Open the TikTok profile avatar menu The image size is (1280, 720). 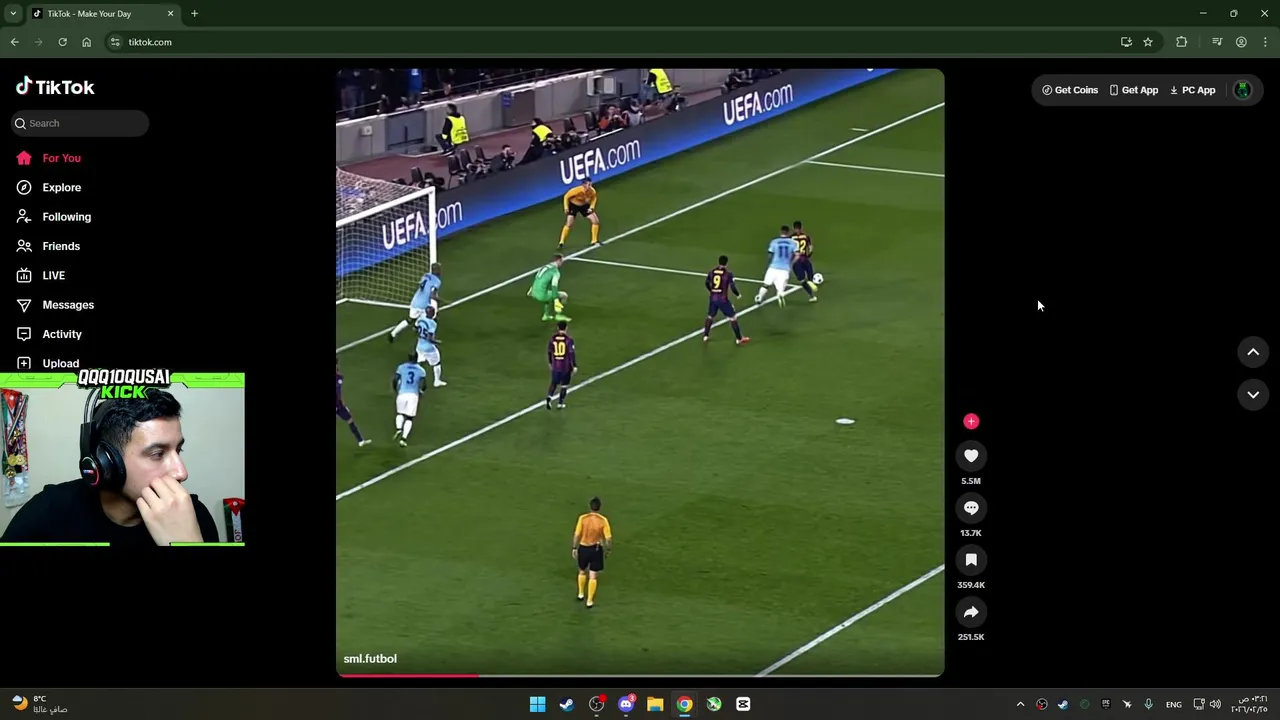1243,90
